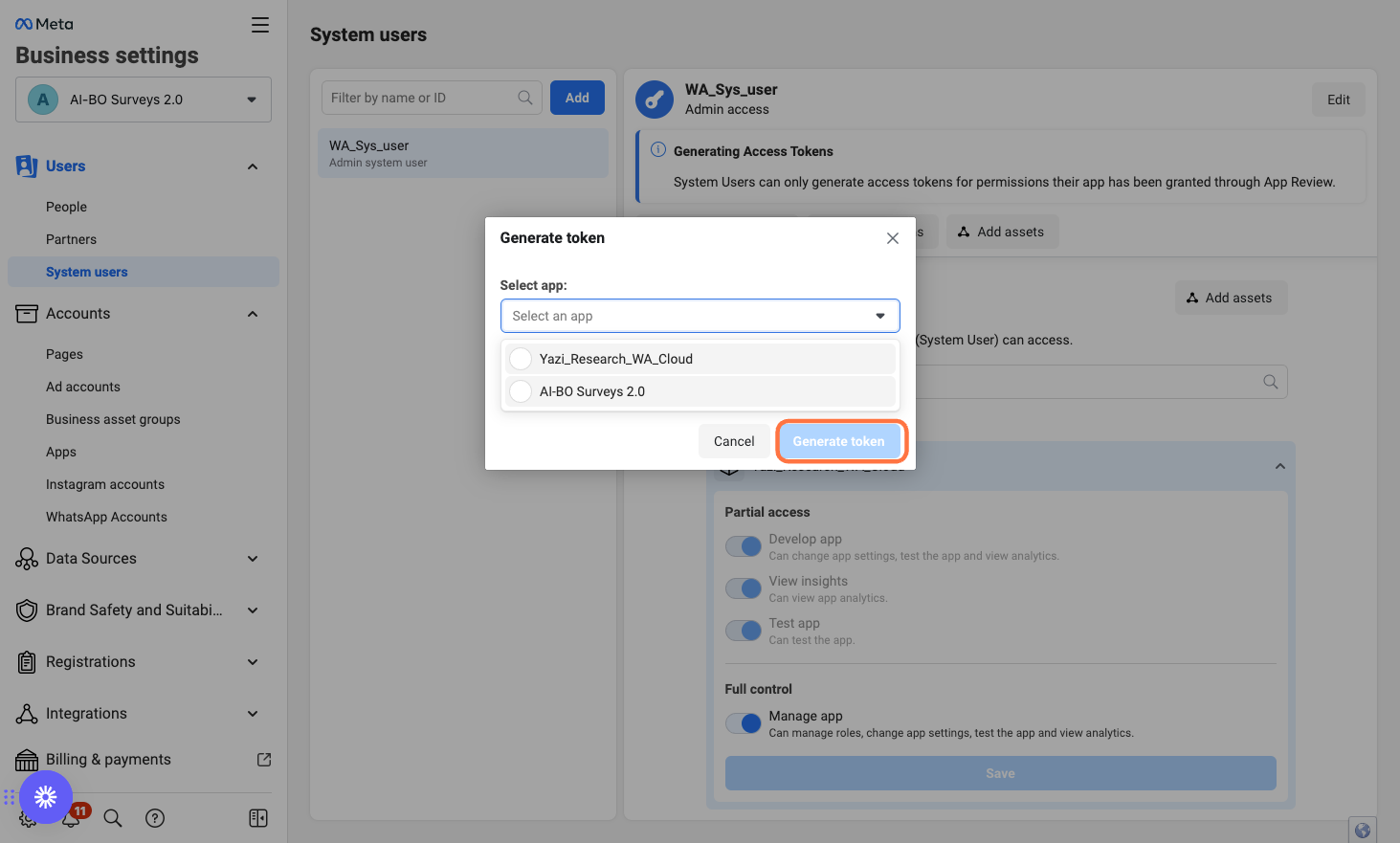Click the Cancel button
Screen dimensions: 1400x843
(x=734, y=441)
